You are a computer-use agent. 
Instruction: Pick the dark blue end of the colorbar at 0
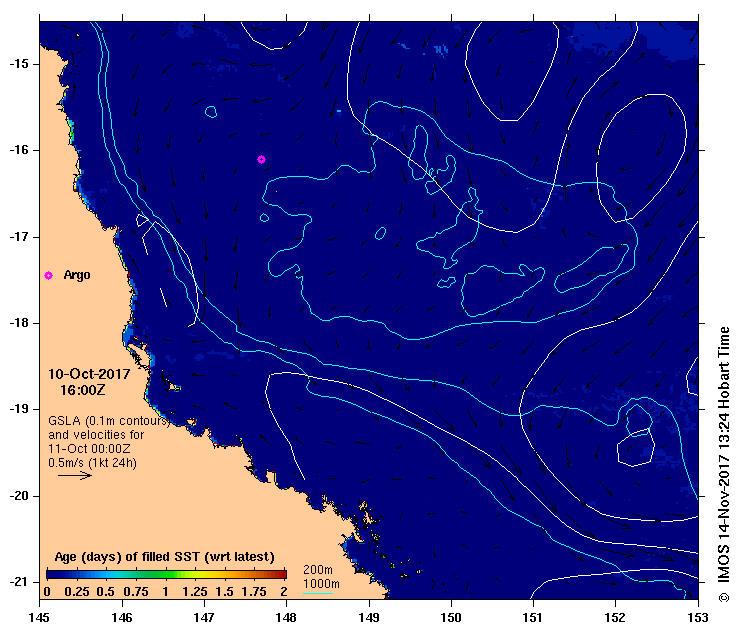49,575
